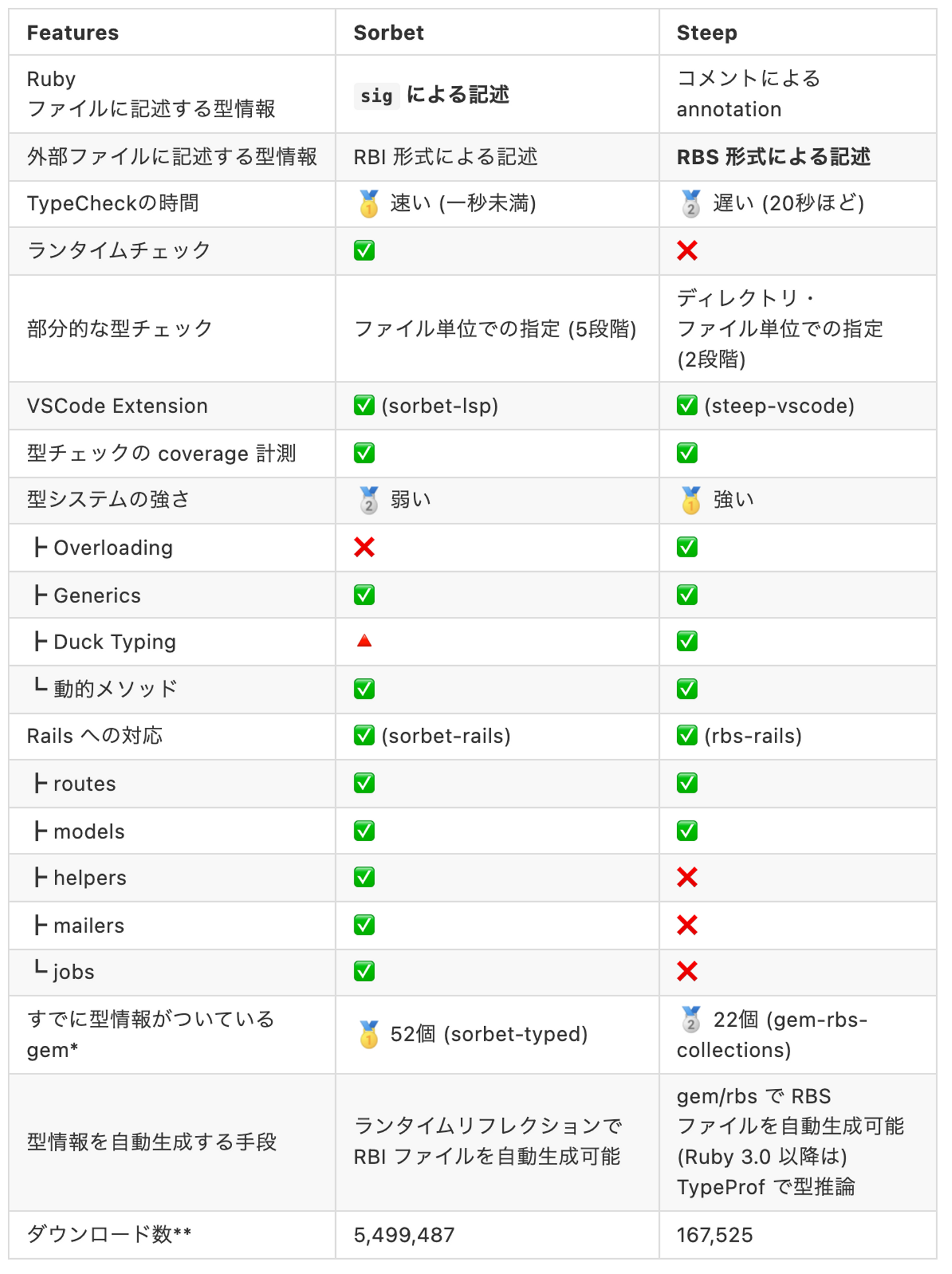Click the red cross in Sorbet Overloading row
The height and width of the screenshot is (1274, 952).
(364, 547)
